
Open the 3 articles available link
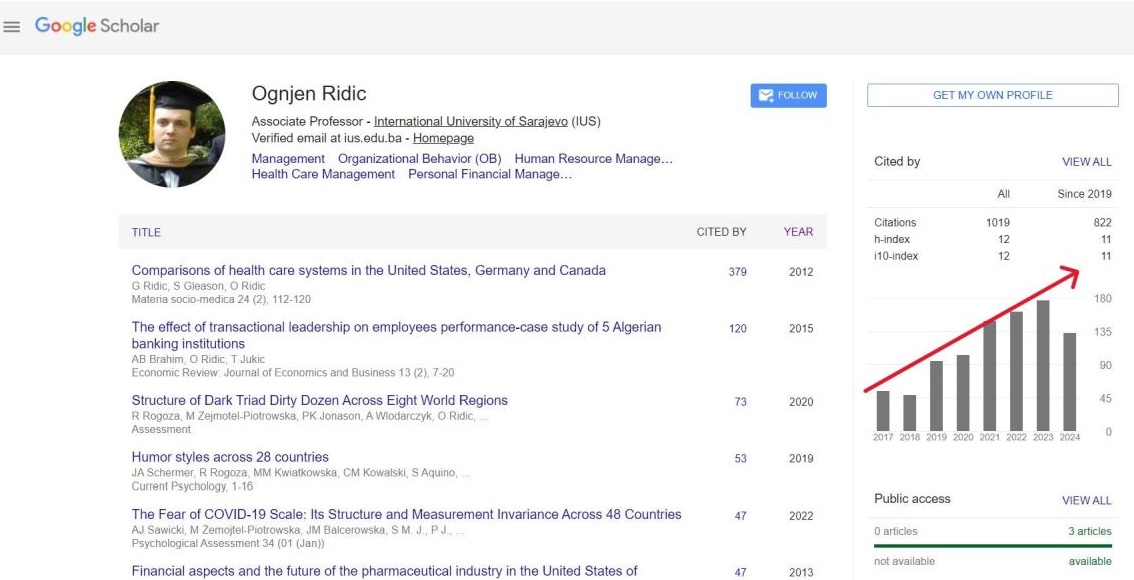(x=1089, y=531)
